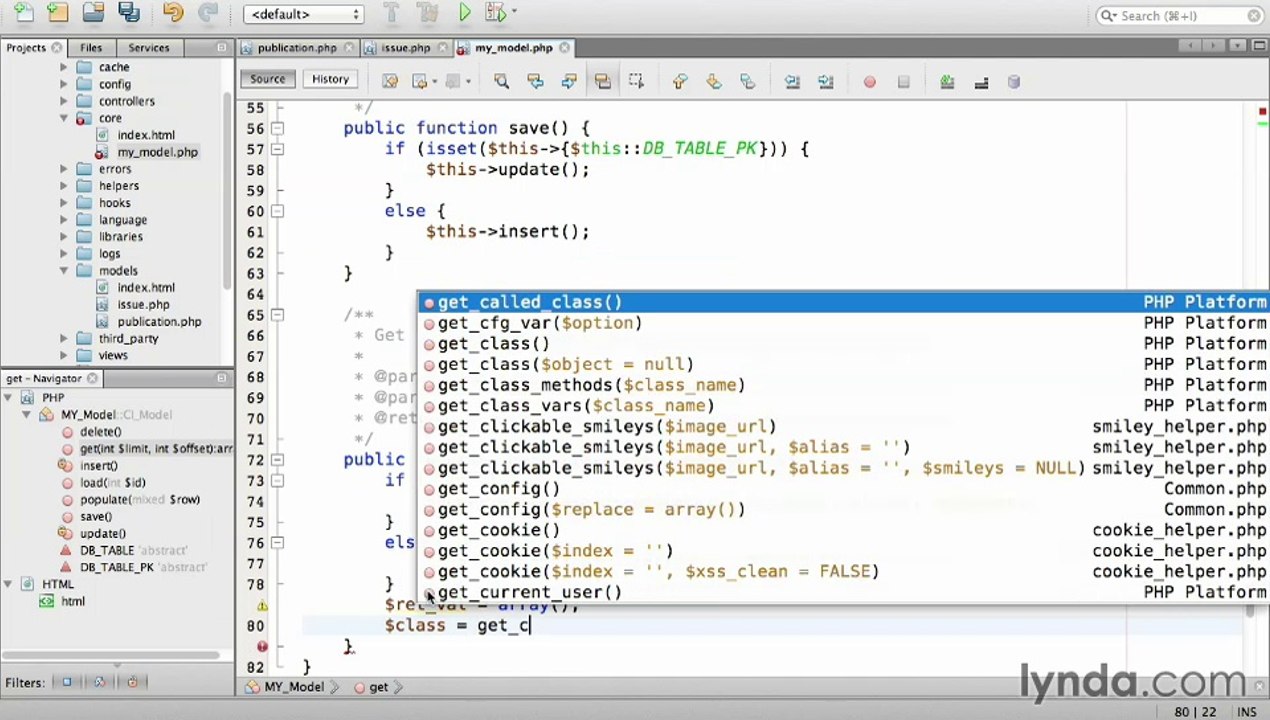Image resolution: width=1270 pixels, height=720 pixels.
Task: Open the Files panel tab
Action: (91, 48)
